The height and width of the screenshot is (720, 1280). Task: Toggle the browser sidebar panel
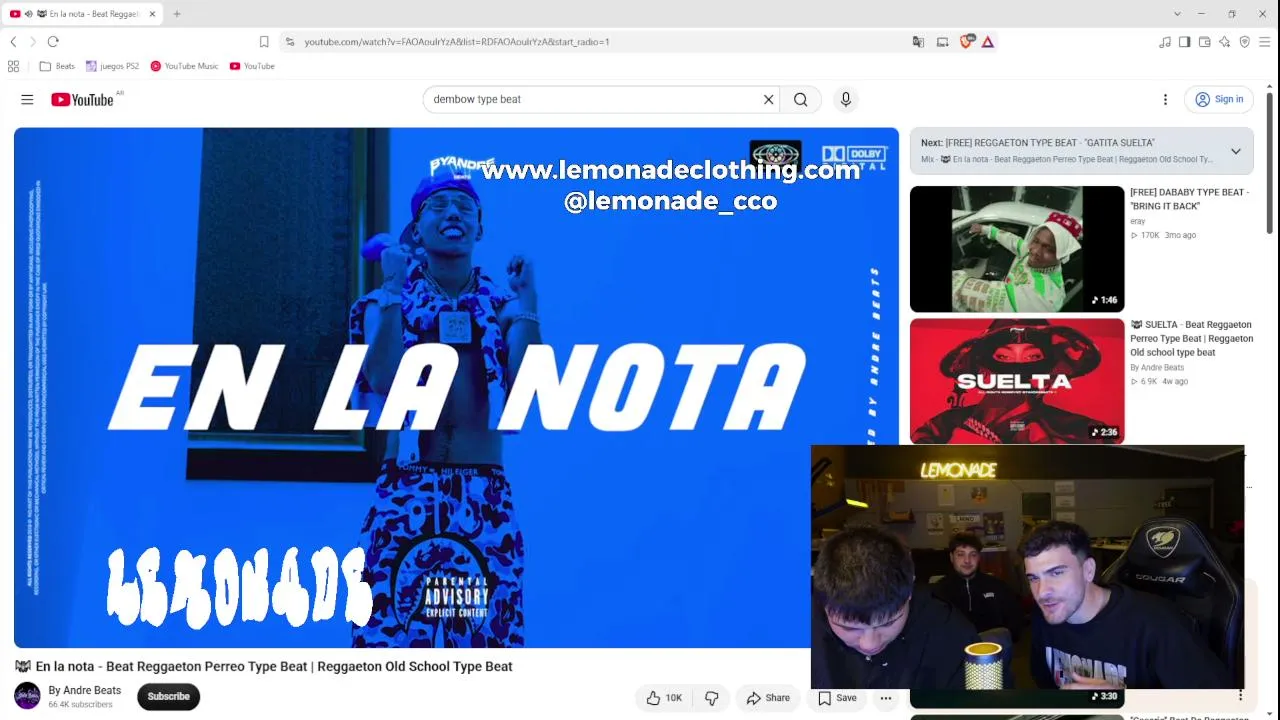(x=1185, y=42)
